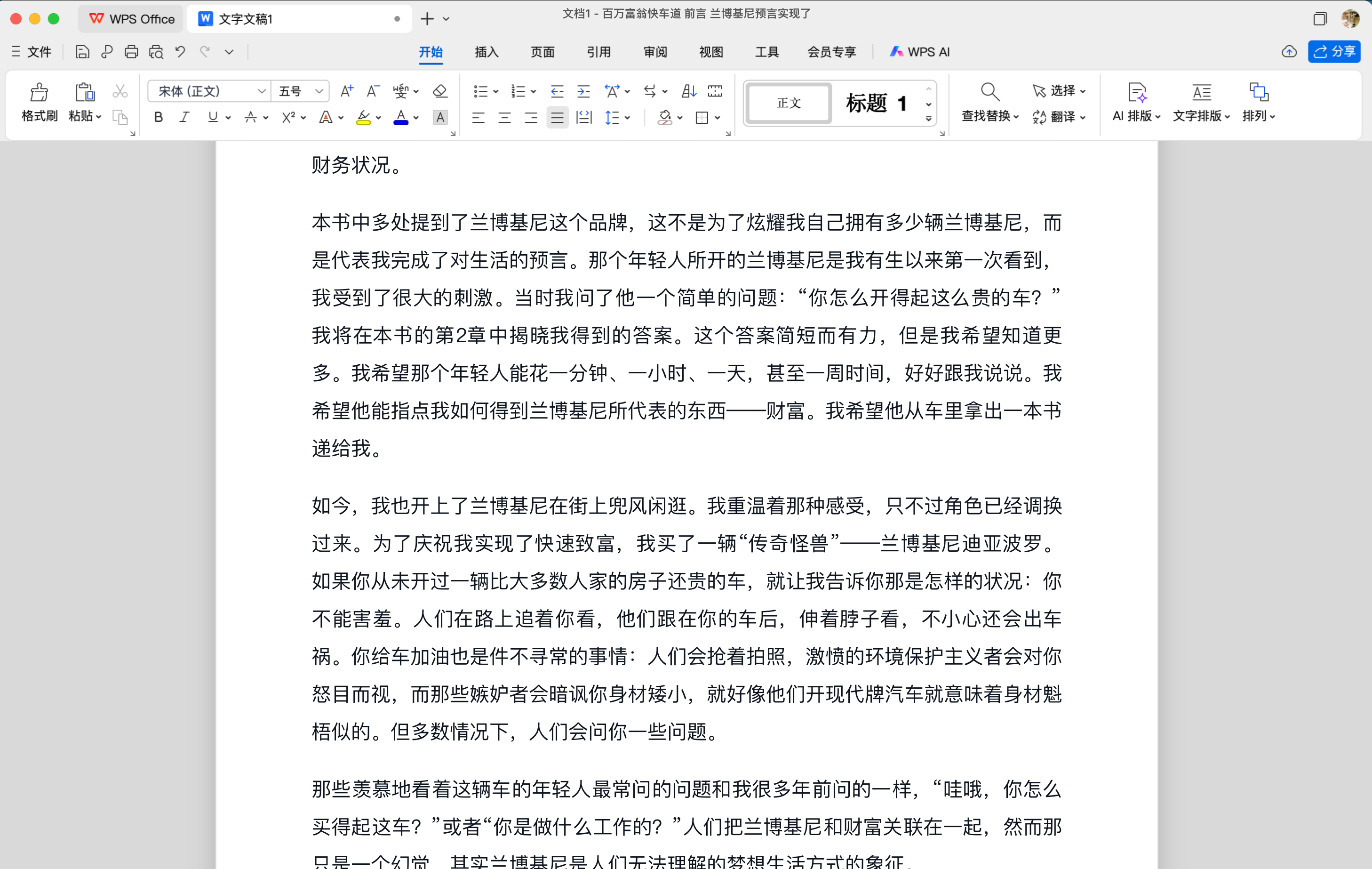The width and height of the screenshot is (1372, 869).
Task: Clear formatting with the eraser icon
Action: pyautogui.click(x=440, y=91)
